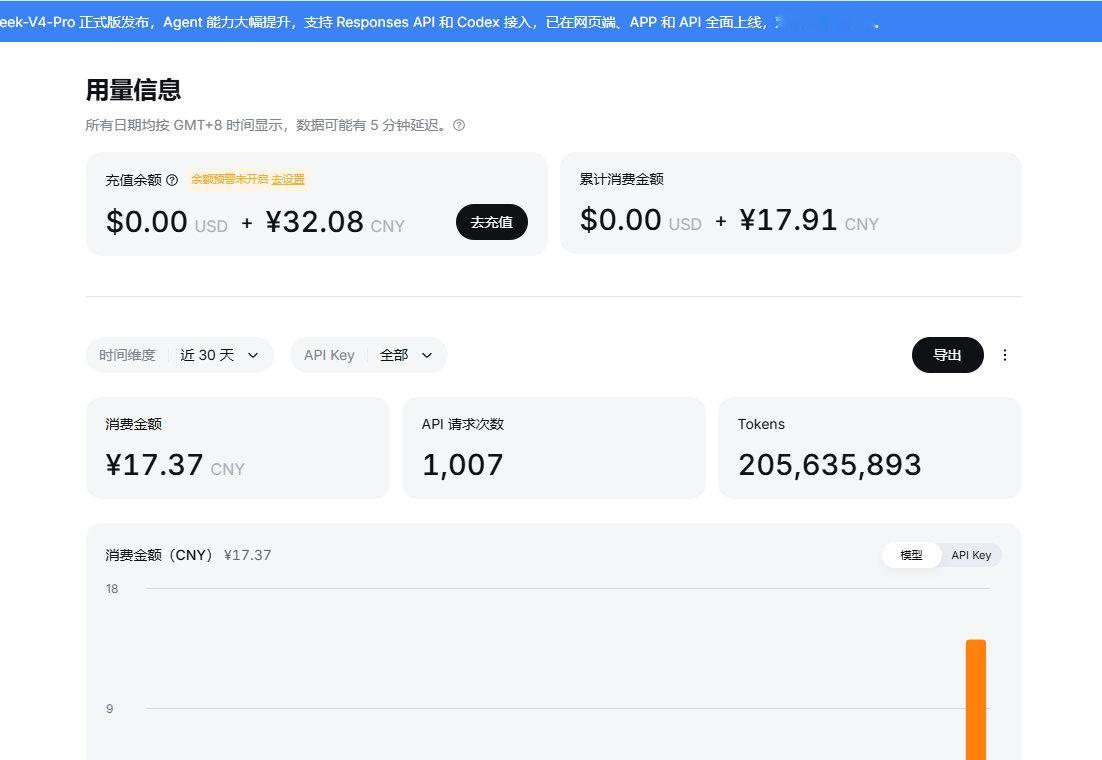Viewport: 1102px width, 760px height.
Task: Click the 消费金额（CNY）chart title
Action: pos(159,555)
